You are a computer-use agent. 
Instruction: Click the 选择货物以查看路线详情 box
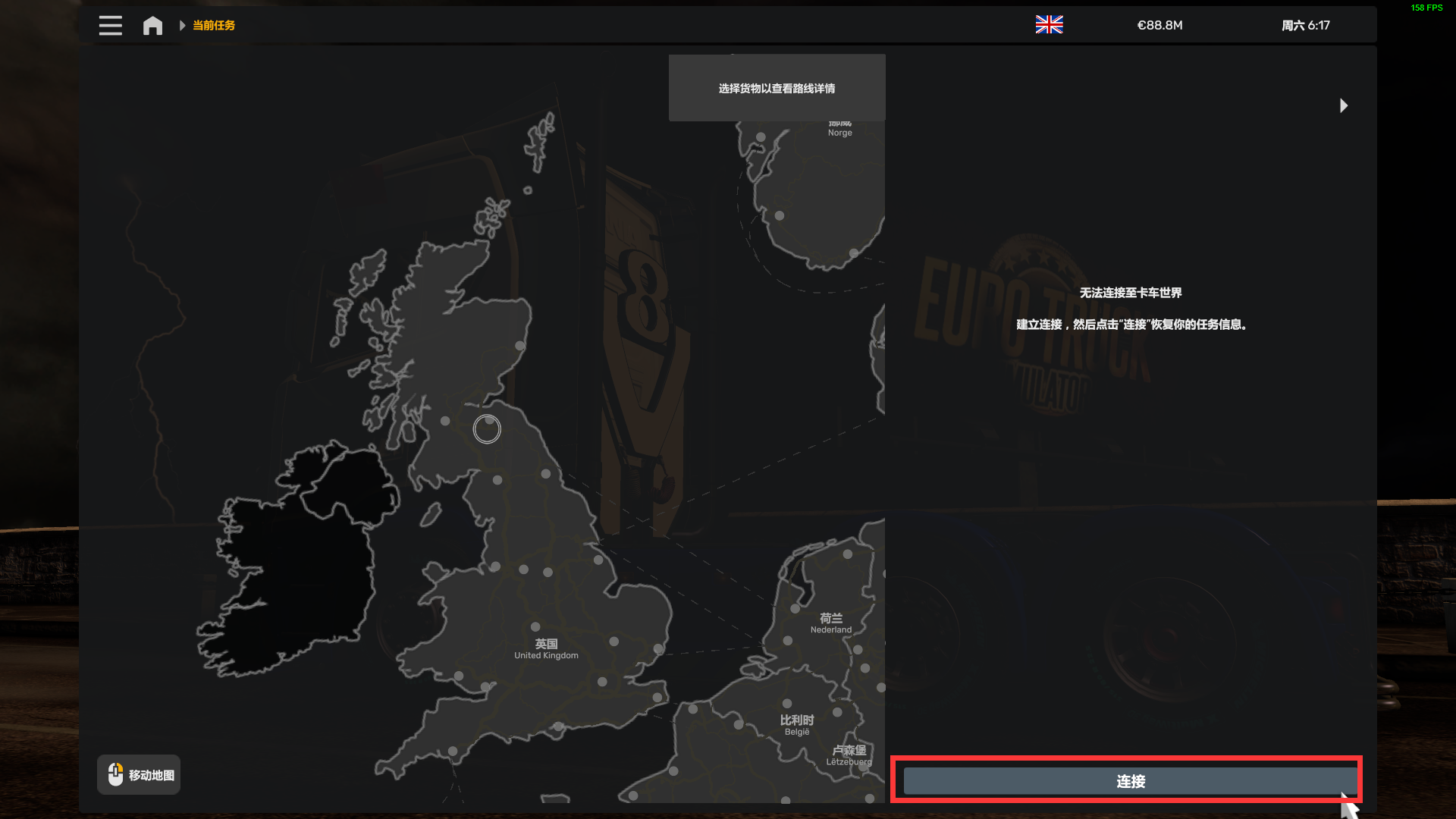777,88
